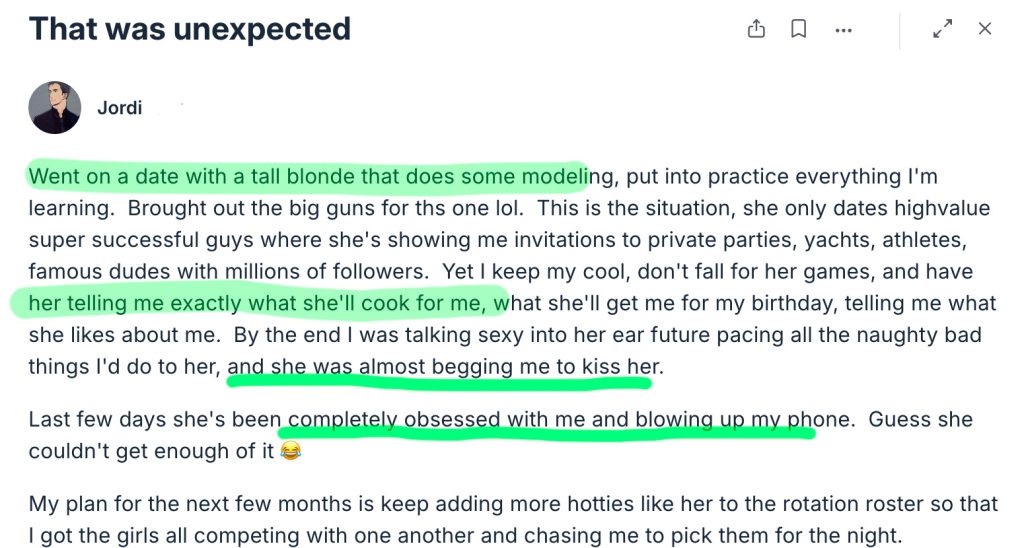This screenshot has height=548, width=1024.
Task: Click the post title "That was unexpected"
Action: tap(190, 29)
